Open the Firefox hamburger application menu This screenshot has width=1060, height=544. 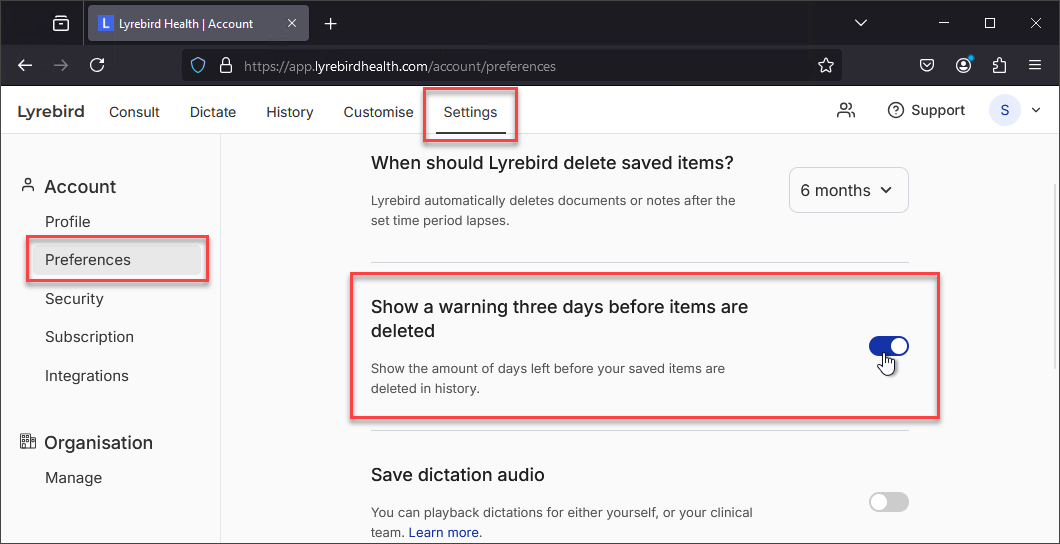[1034, 66]
